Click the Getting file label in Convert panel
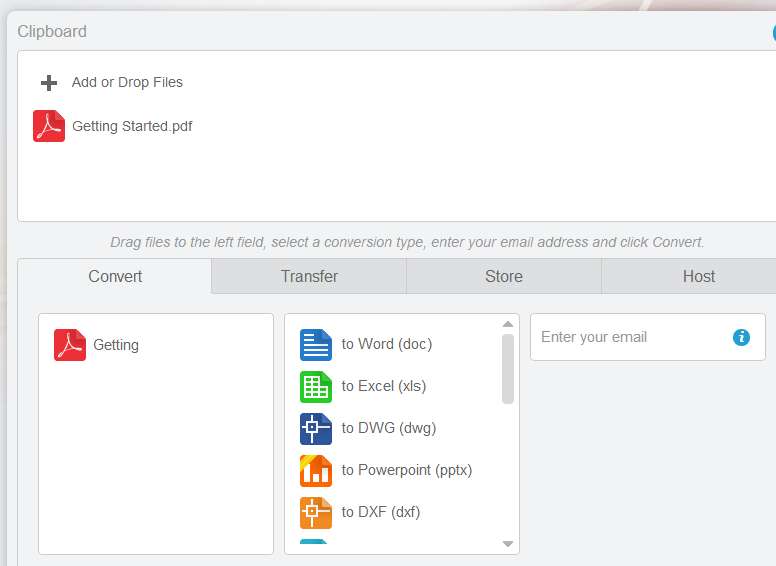776x566 pixels. 116,345
